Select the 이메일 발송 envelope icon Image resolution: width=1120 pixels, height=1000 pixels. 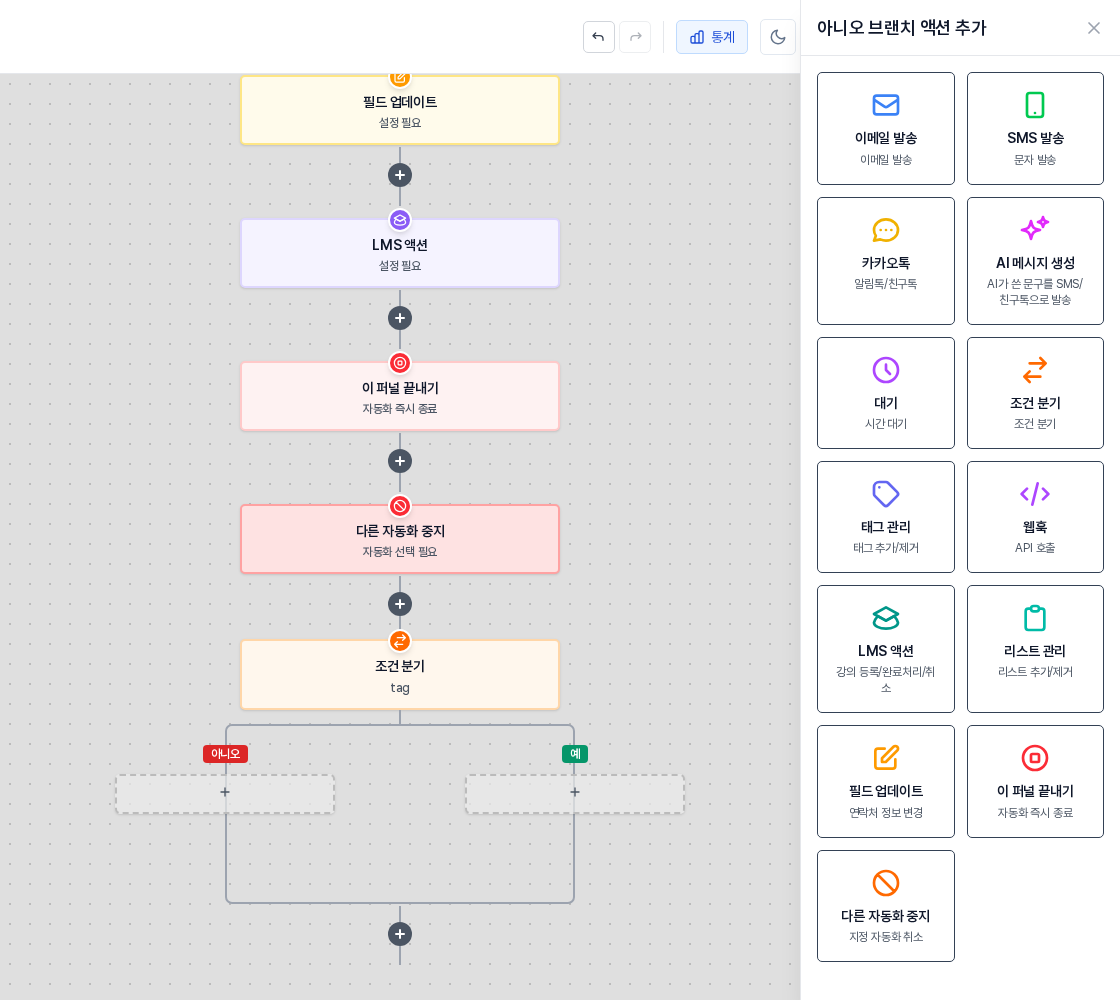[x=886, y=105]
